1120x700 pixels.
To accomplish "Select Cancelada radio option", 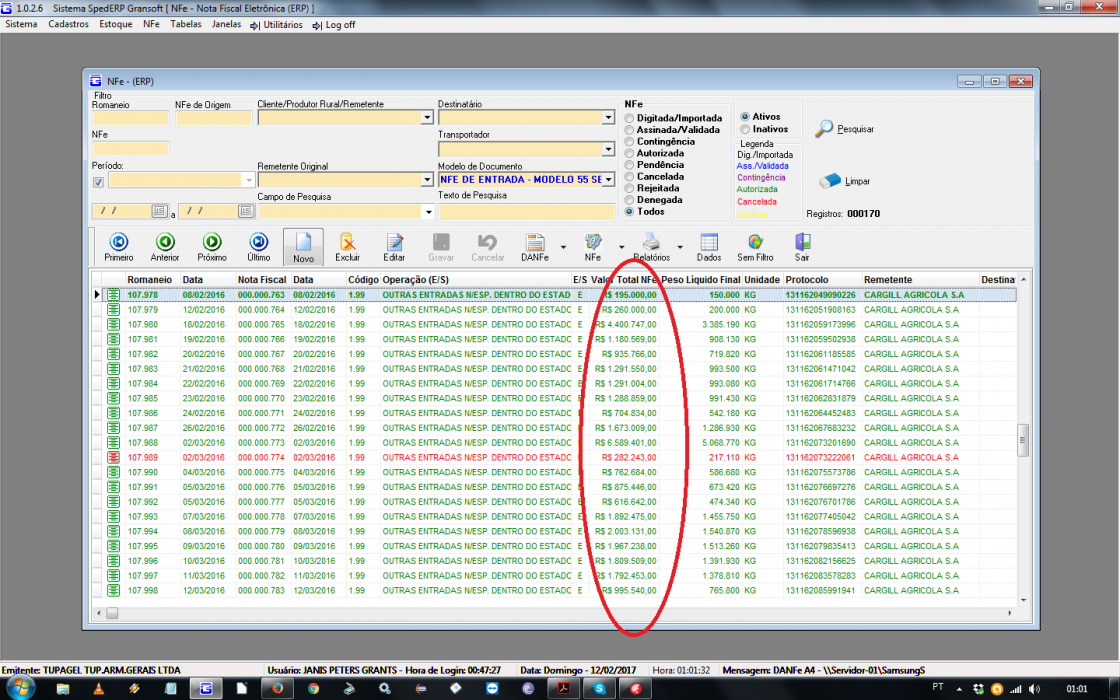I will pyautogui.click(x=629, y=176).
